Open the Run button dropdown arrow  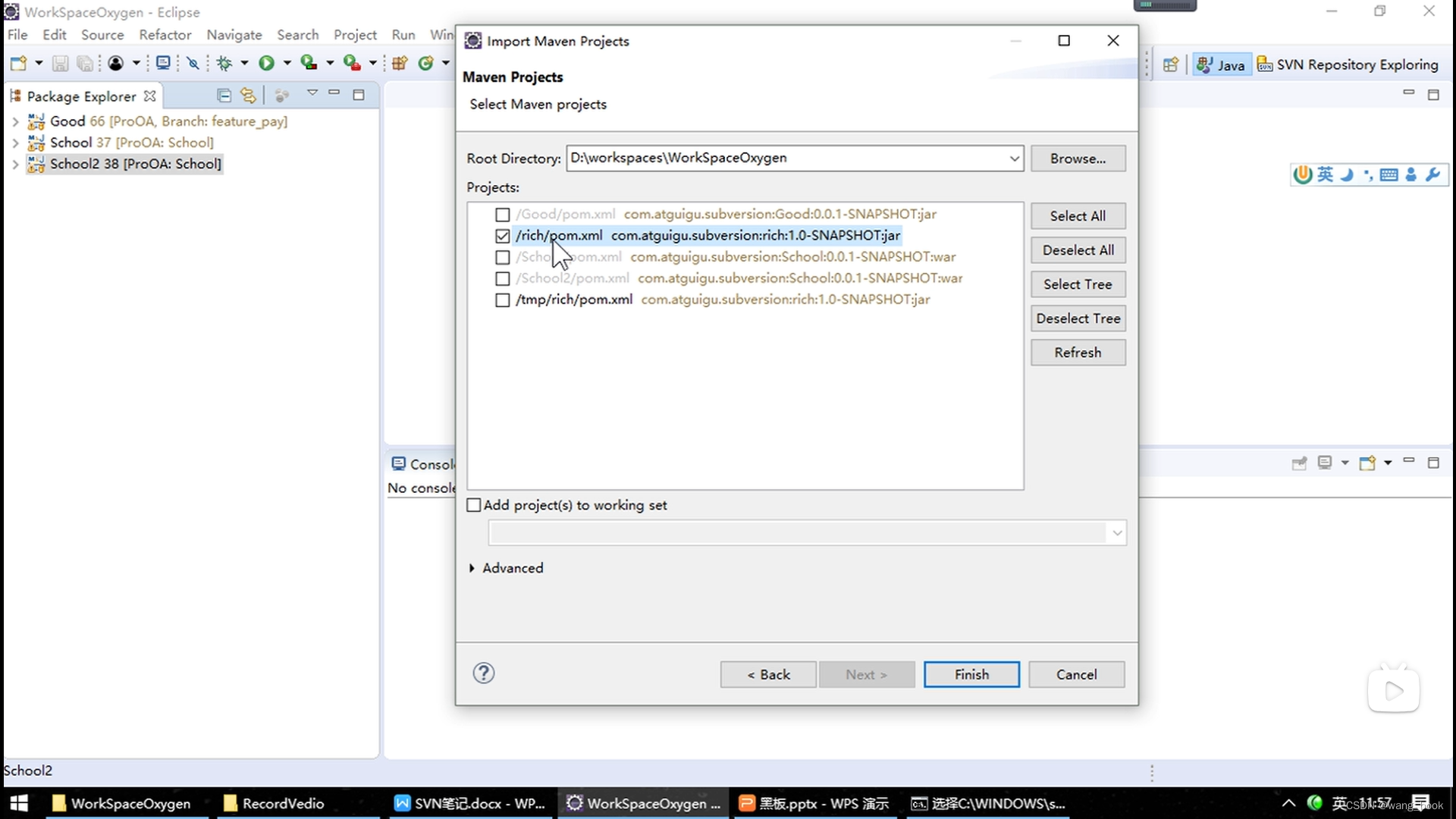[287, 64]
